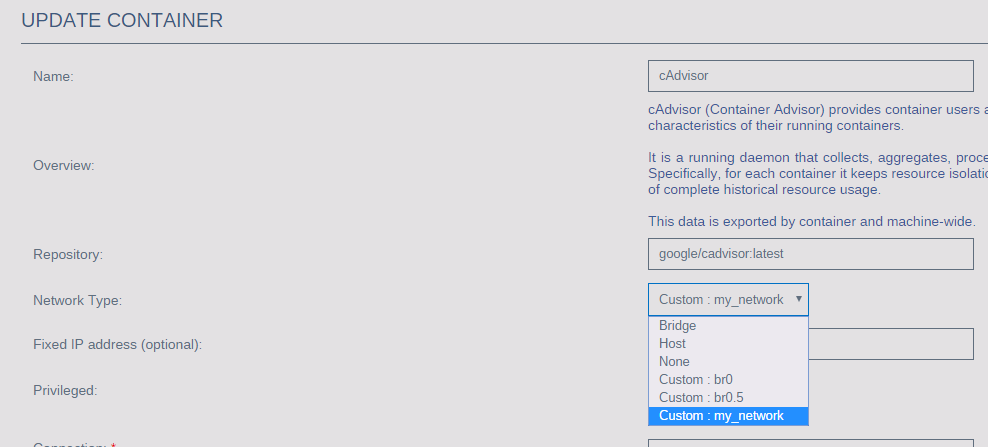Pick Custom : br0 network
This screenshot has width=988, height=447.
[x=728, y=380]
